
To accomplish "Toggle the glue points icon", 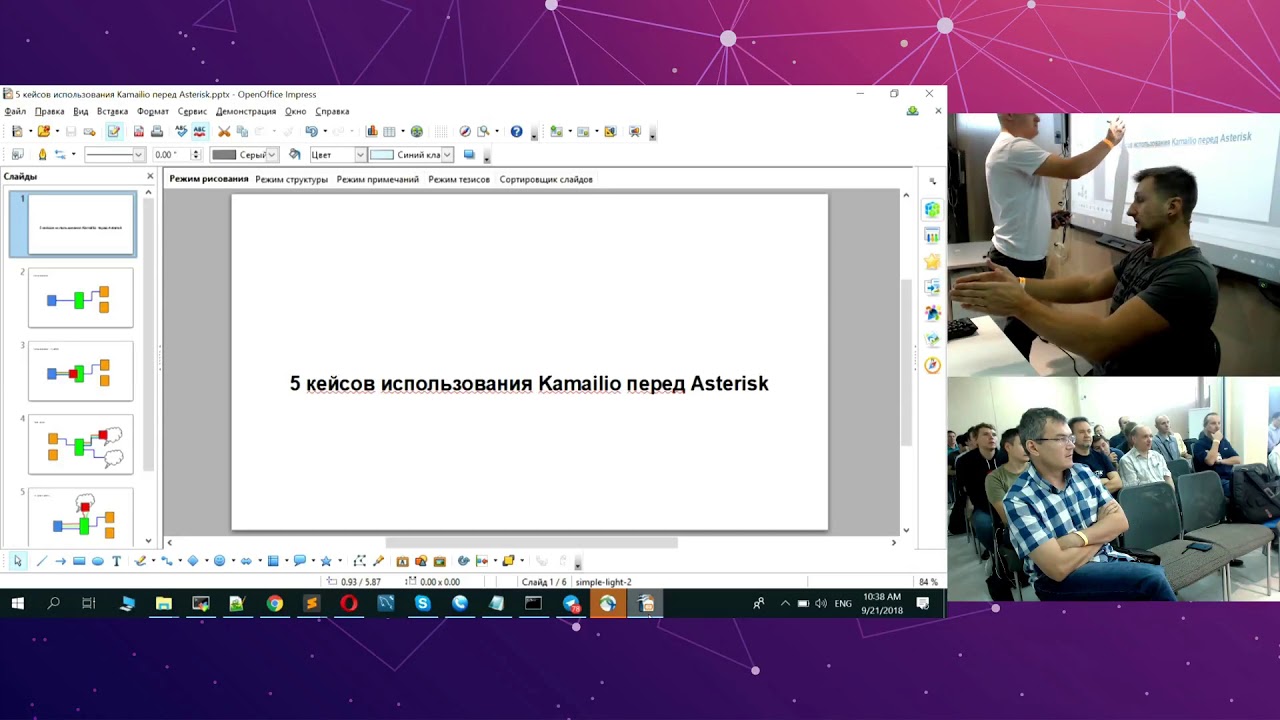I will 378,561.
